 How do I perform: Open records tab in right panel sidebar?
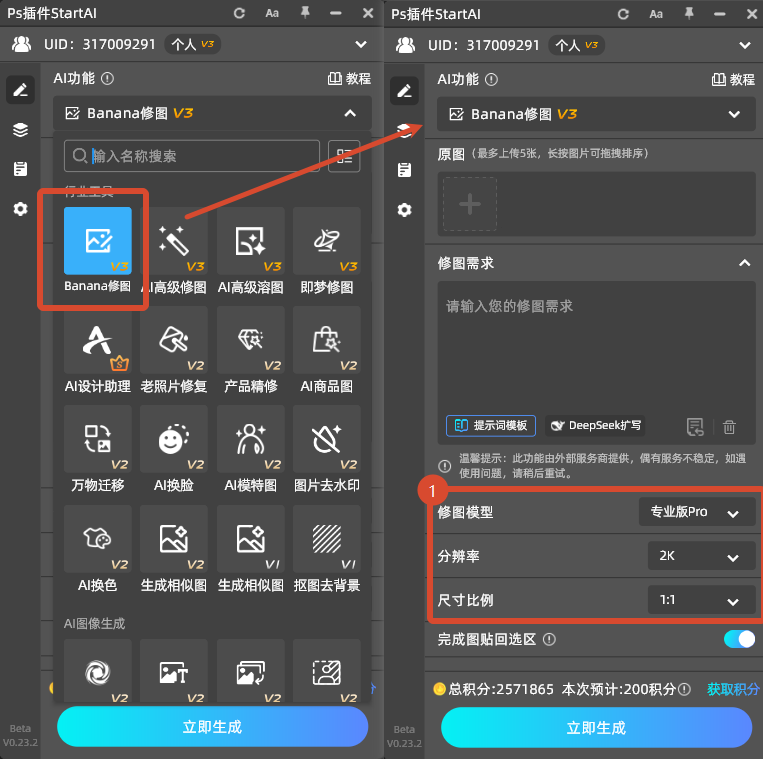[404, 170]
